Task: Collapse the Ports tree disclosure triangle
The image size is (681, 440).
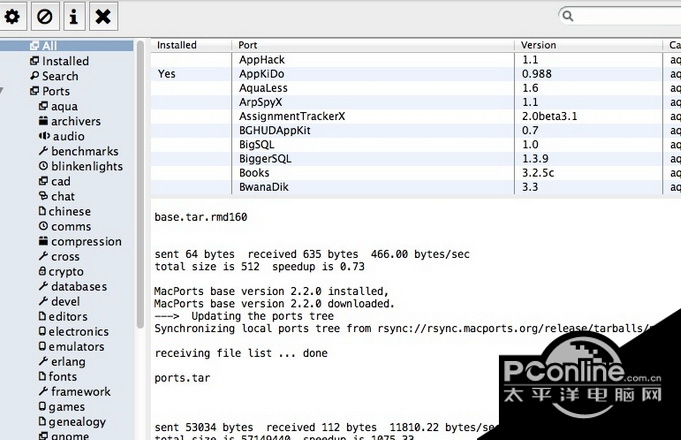Action: click(x=2, y=90)
